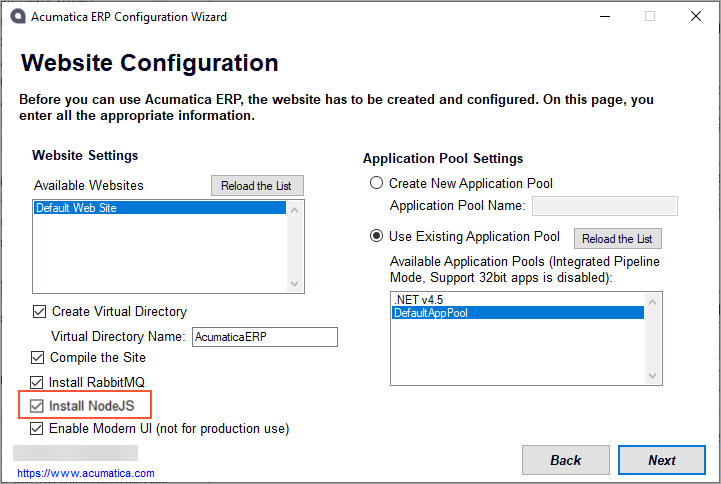Toggle the Install NodeJS checkbox

pyautogui.click(x=37, y=406)
